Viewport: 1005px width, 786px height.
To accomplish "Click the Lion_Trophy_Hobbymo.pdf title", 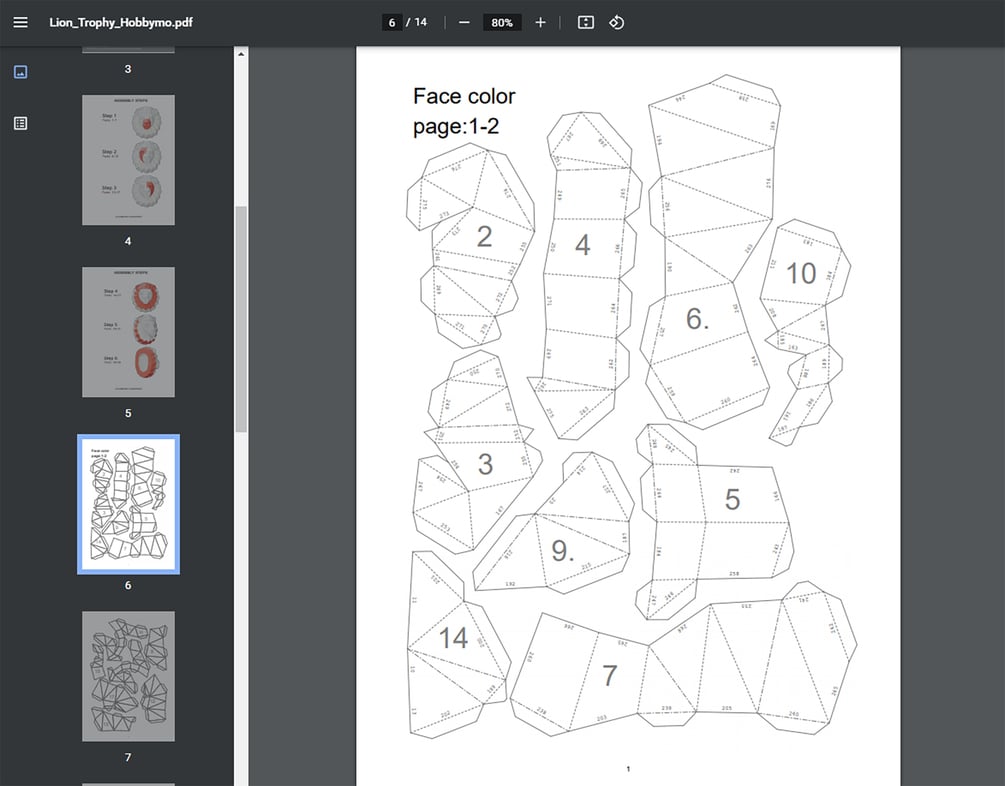I will pyautogui.click(x=121, y=22).
